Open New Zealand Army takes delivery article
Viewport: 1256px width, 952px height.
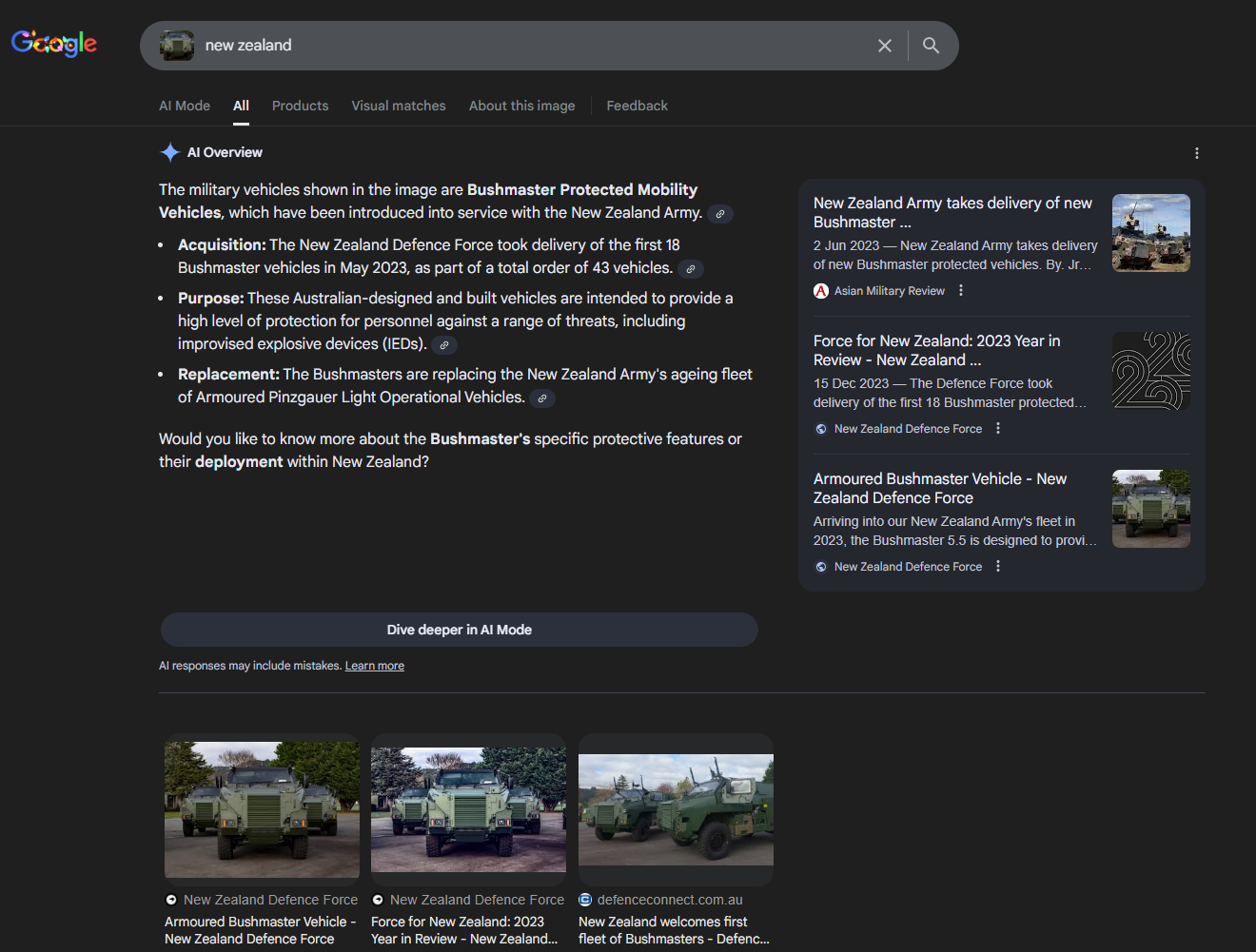952,212
